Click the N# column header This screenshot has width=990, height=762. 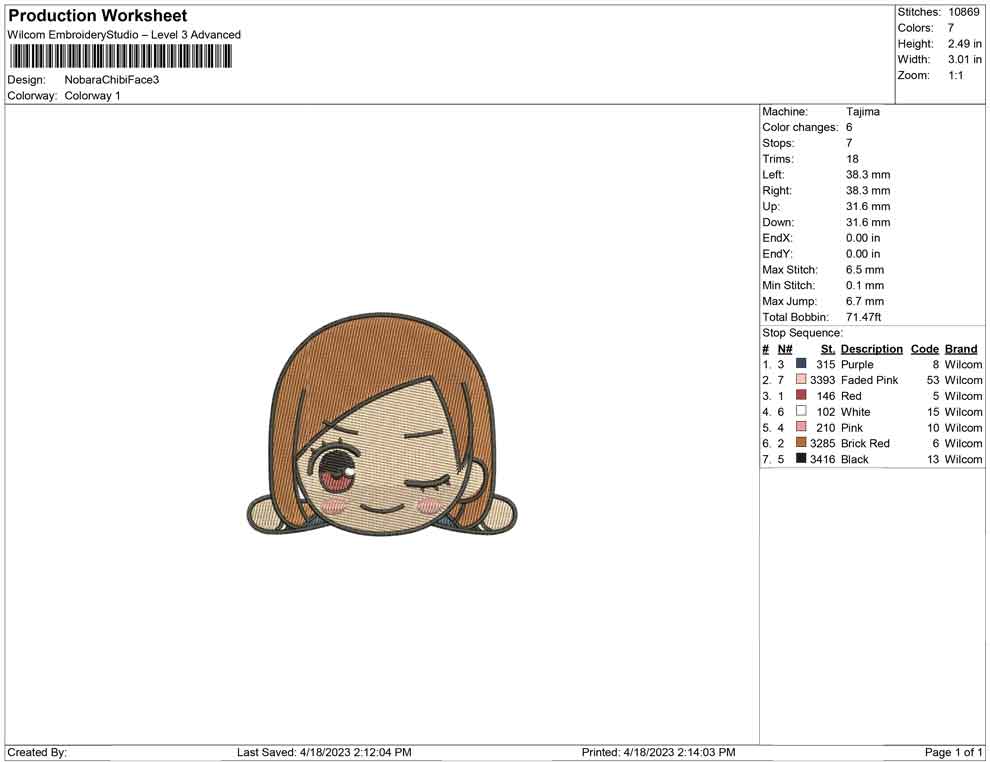pyautogui.click(x=785, y=348)
